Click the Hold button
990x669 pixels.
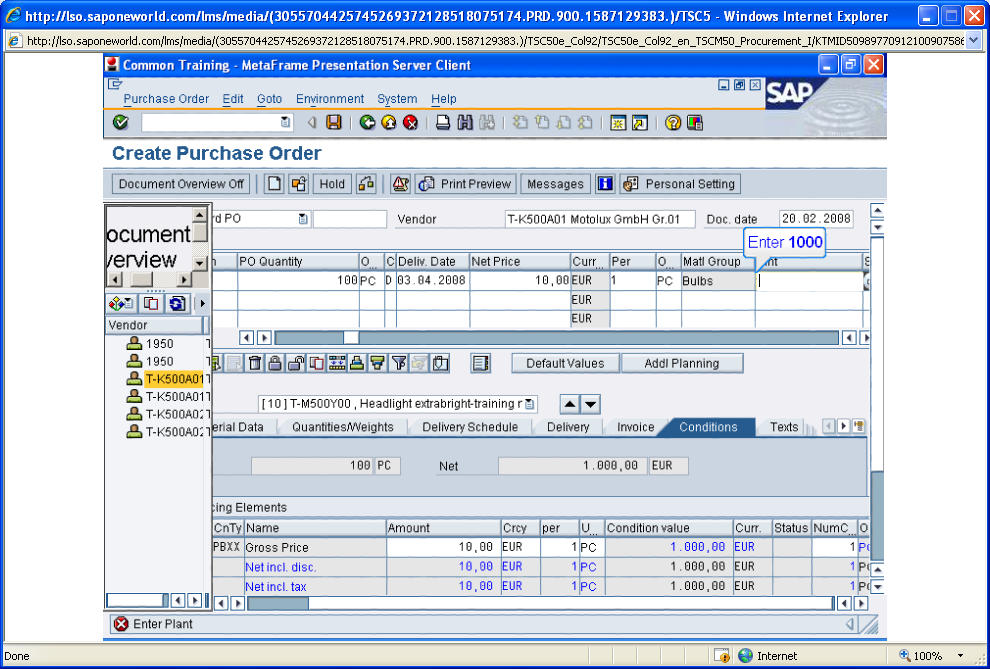pyautogui.click(x=332, y=184)
